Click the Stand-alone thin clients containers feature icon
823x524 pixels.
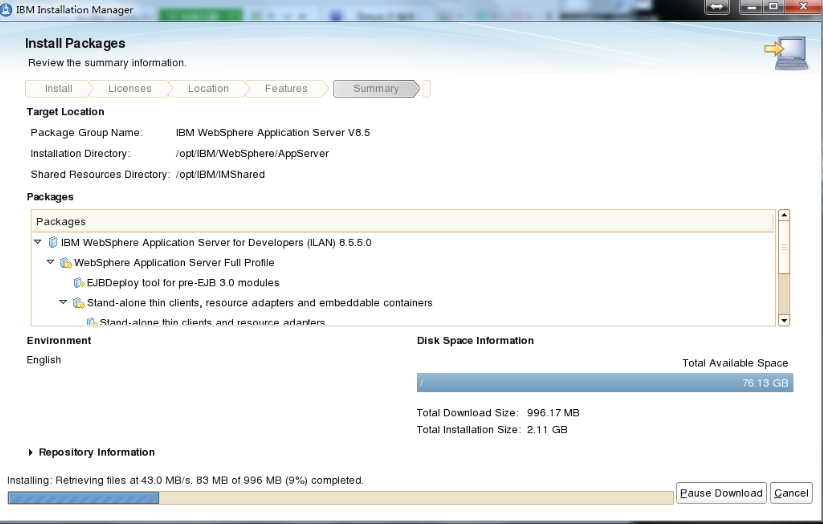[79, 303]
